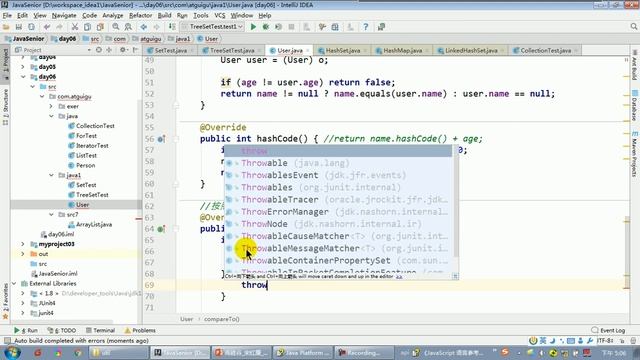Open the Problems tool window button
This screenshot has width=640, height=360.
[140, 330]
